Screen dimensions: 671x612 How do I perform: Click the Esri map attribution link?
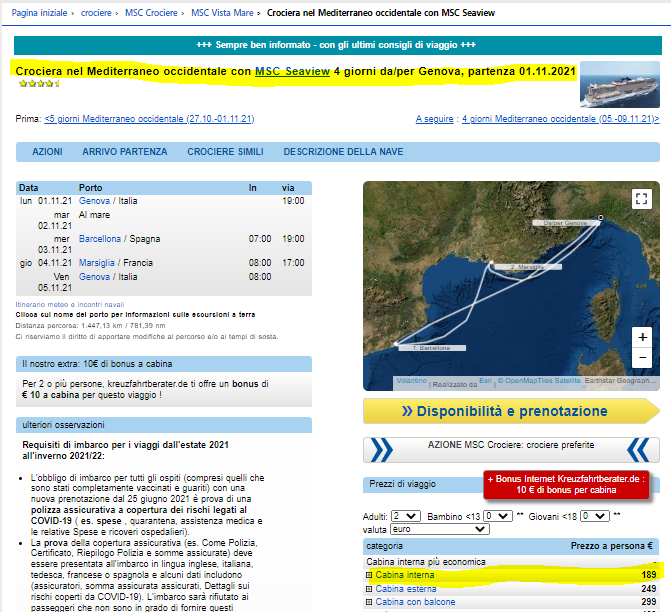485,381
